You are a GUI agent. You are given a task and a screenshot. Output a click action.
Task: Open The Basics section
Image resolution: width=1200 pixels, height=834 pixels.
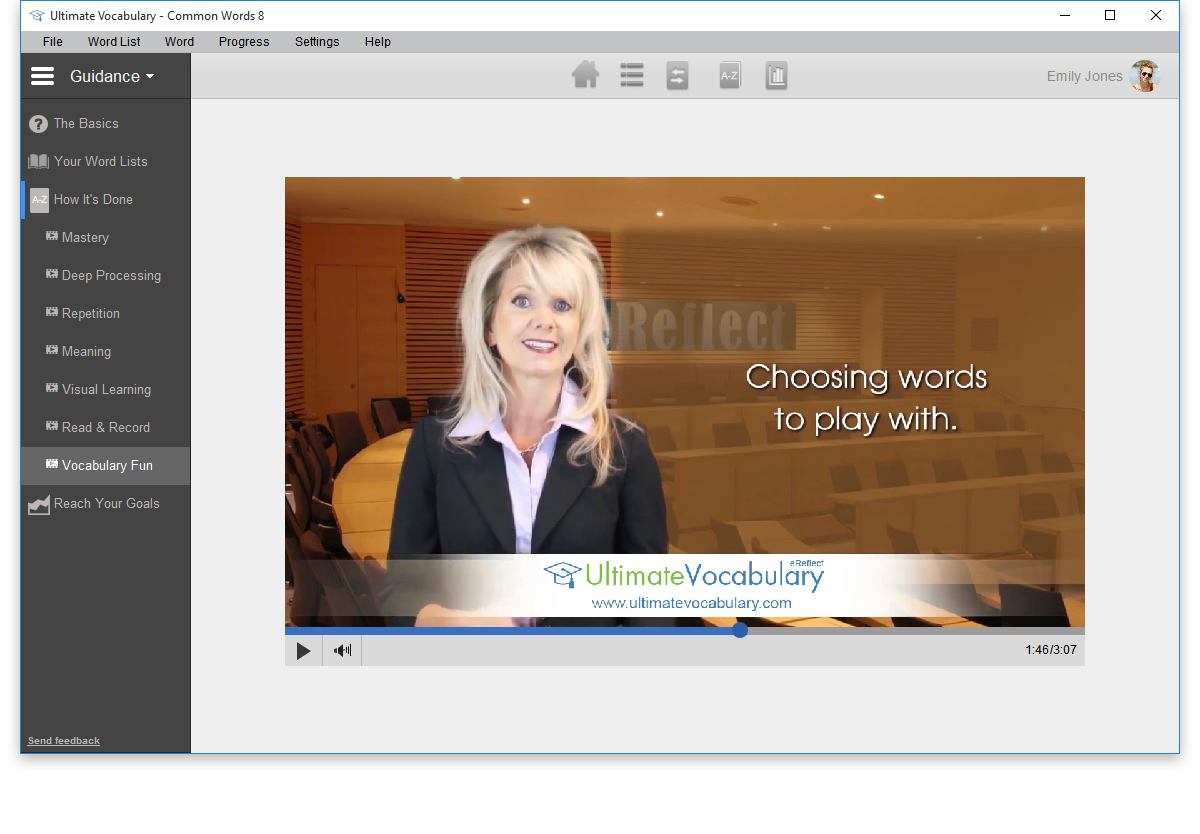(x=86, y=124)
